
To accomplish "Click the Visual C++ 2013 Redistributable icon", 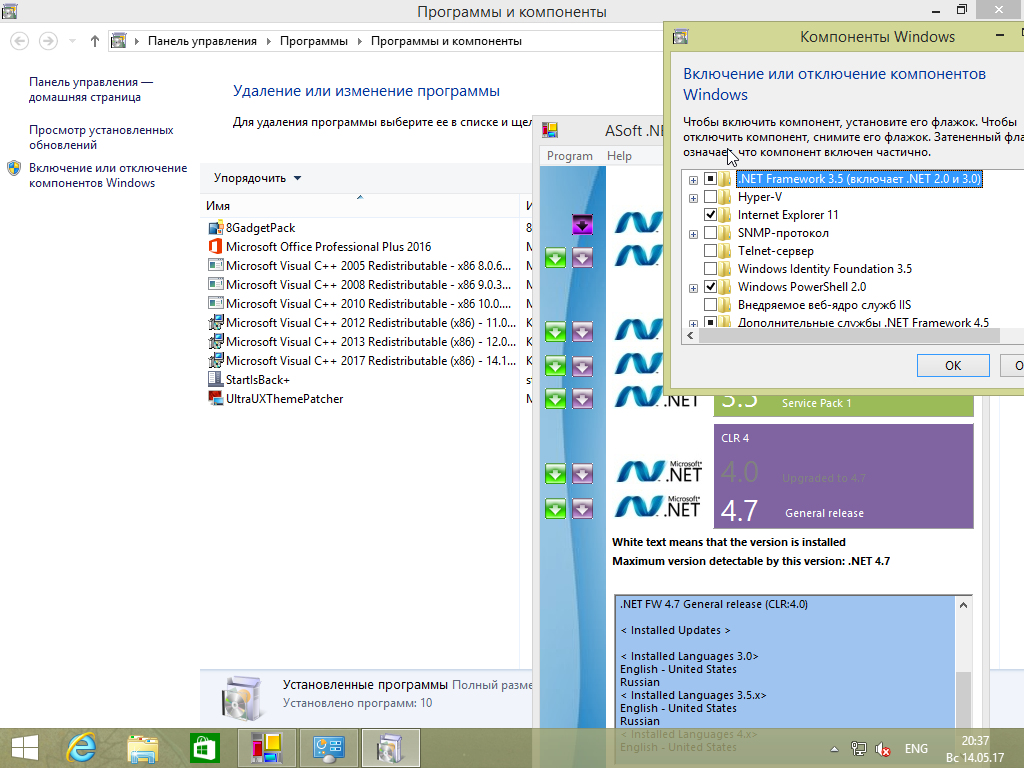I will [x=216, y=342].
